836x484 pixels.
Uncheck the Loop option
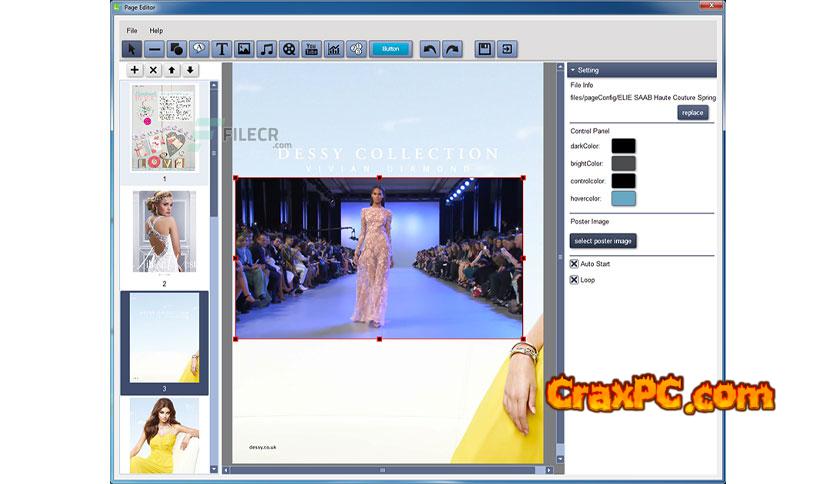click(x=574, y=280)
